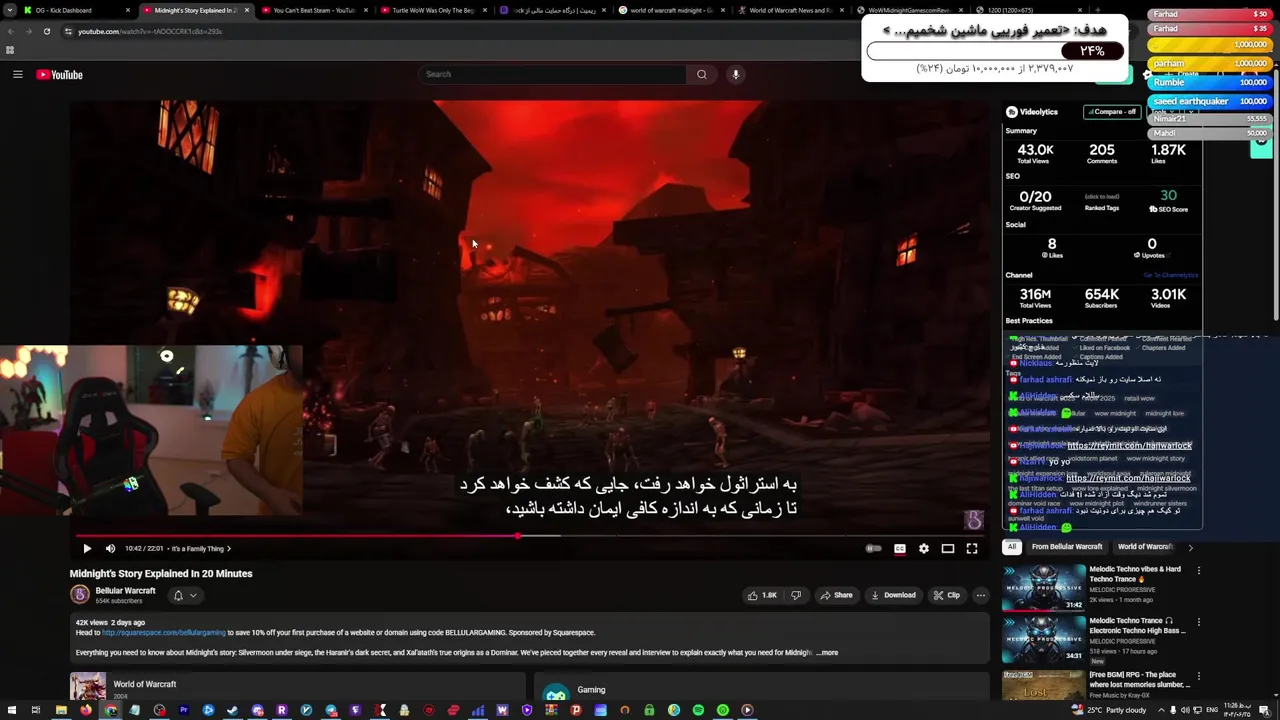The image size is (1280, 720).
Task: Open Bellular Warcraft channel avatar
Action: pyautogui.click(x=80, y=595)
